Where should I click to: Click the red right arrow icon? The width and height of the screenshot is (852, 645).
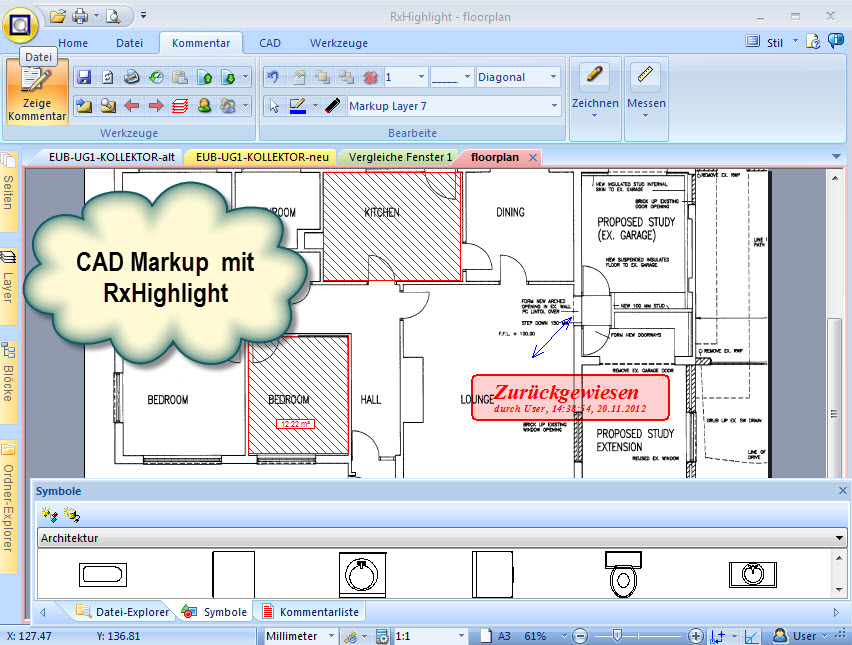click(155, 105)
